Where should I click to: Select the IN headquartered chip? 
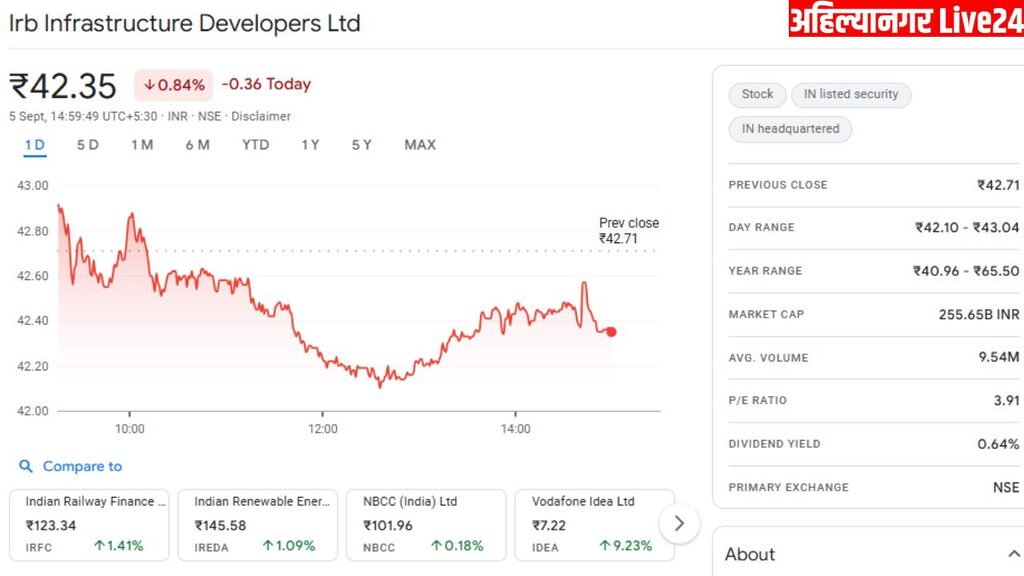pos(790,129)
